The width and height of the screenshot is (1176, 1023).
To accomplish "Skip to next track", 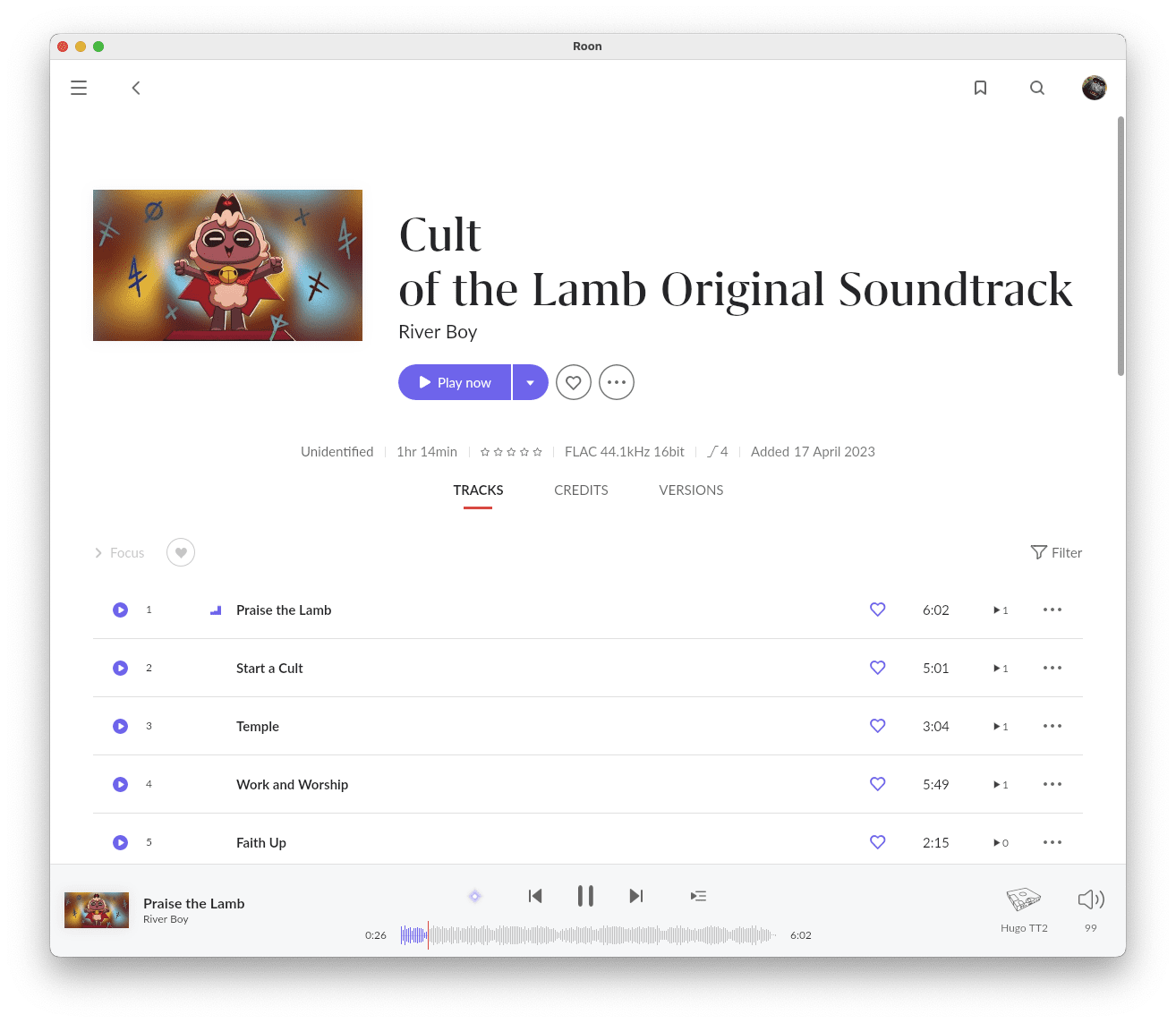I will coord(636,896).
